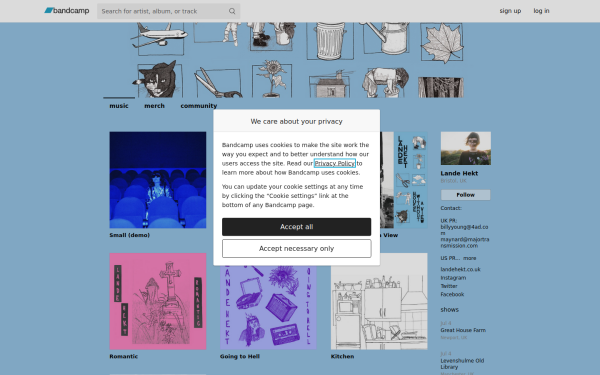Viewport: 600px width, 375px height.
Task: Click the search magnifier icon
Action: (232, 11)
